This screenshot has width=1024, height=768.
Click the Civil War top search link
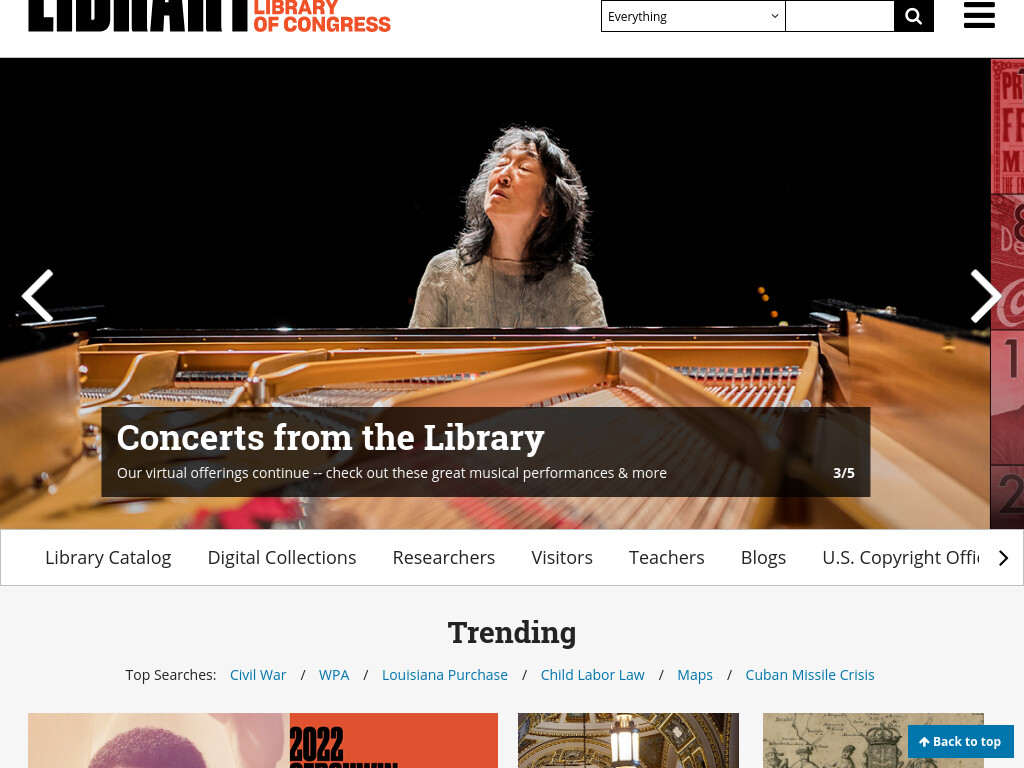coord(258,675)
